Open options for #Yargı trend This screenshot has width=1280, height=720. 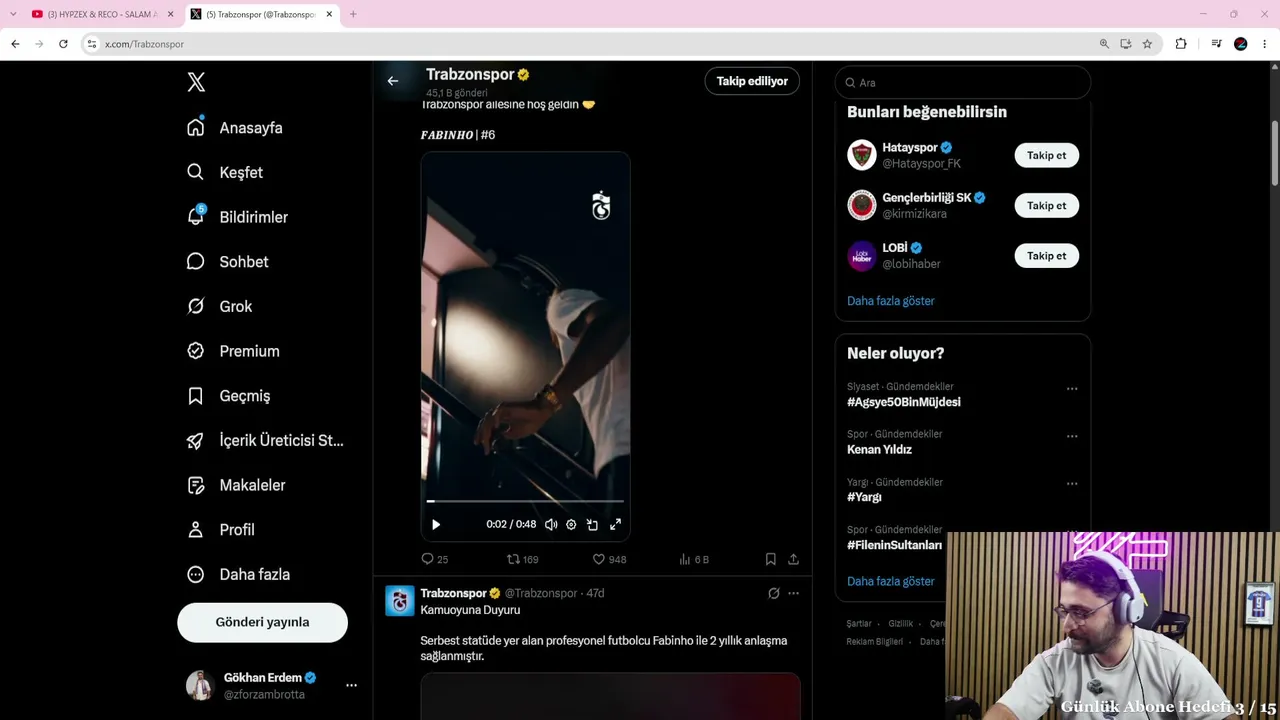coord(1072,484)
